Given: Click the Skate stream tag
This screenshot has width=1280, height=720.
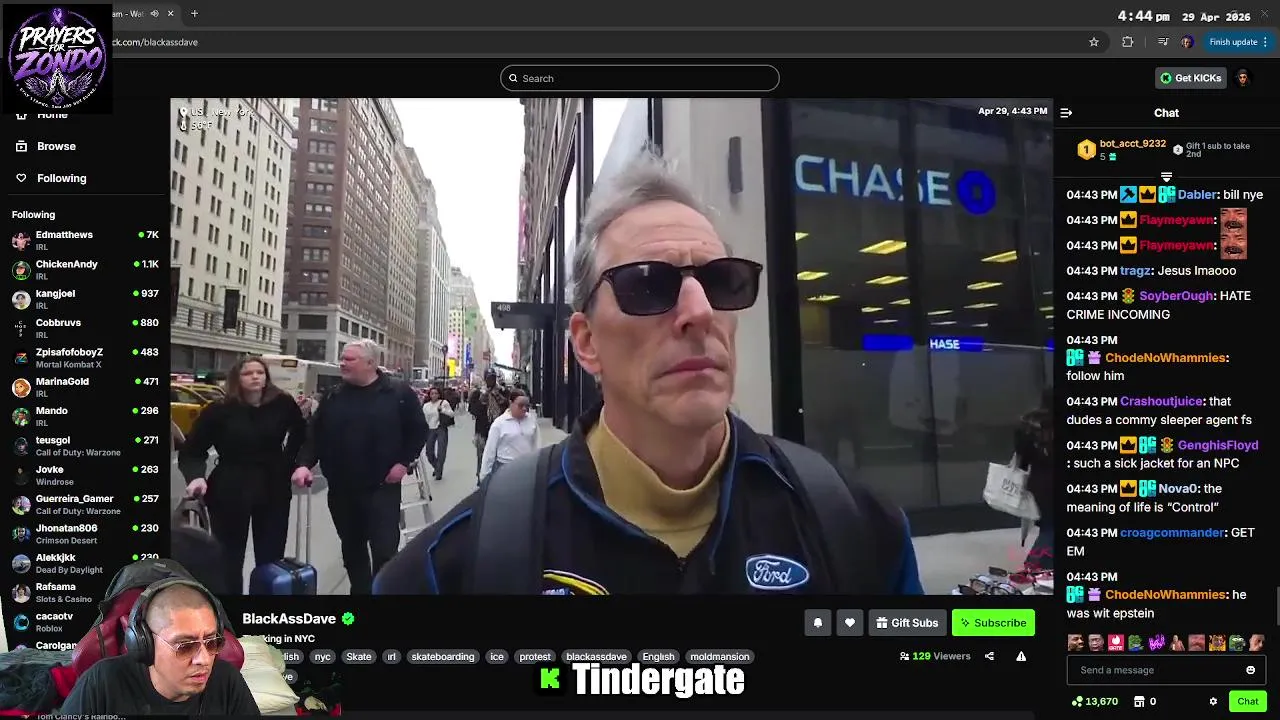Looking at the screenshot, I should [x=359, y=657].
